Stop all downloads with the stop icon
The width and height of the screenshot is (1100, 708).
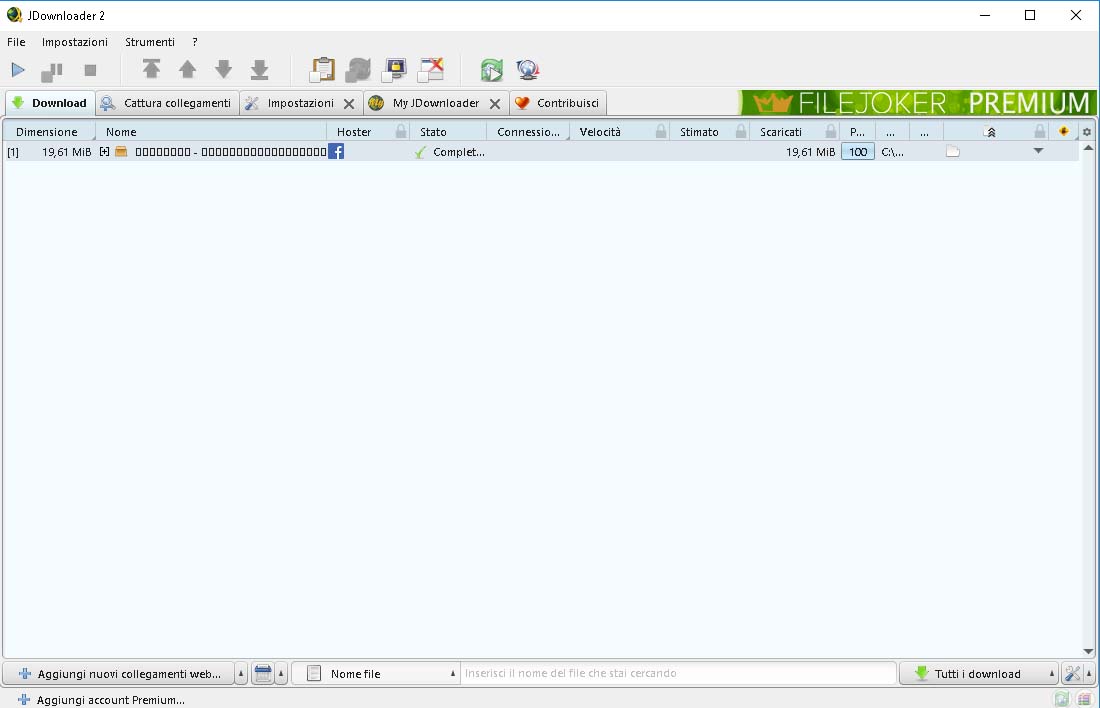coord(90,70)
